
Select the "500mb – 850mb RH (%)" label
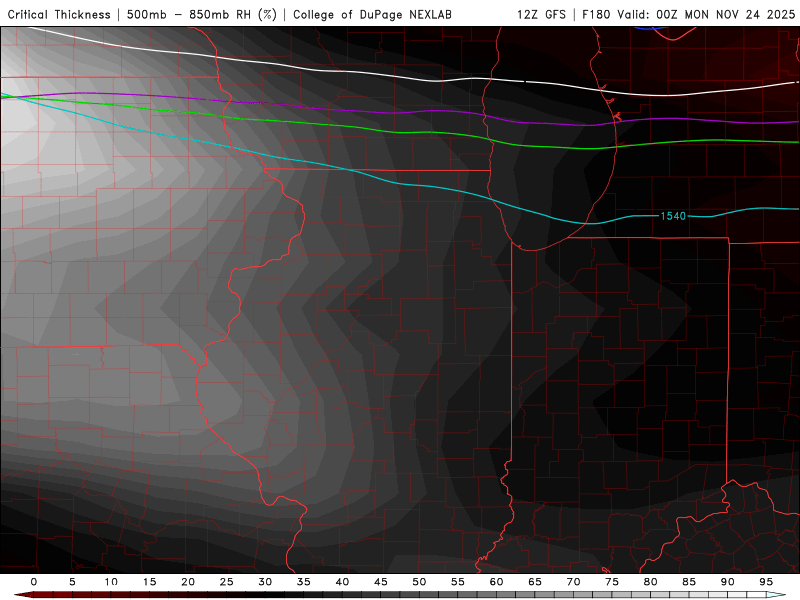point(202,14)
